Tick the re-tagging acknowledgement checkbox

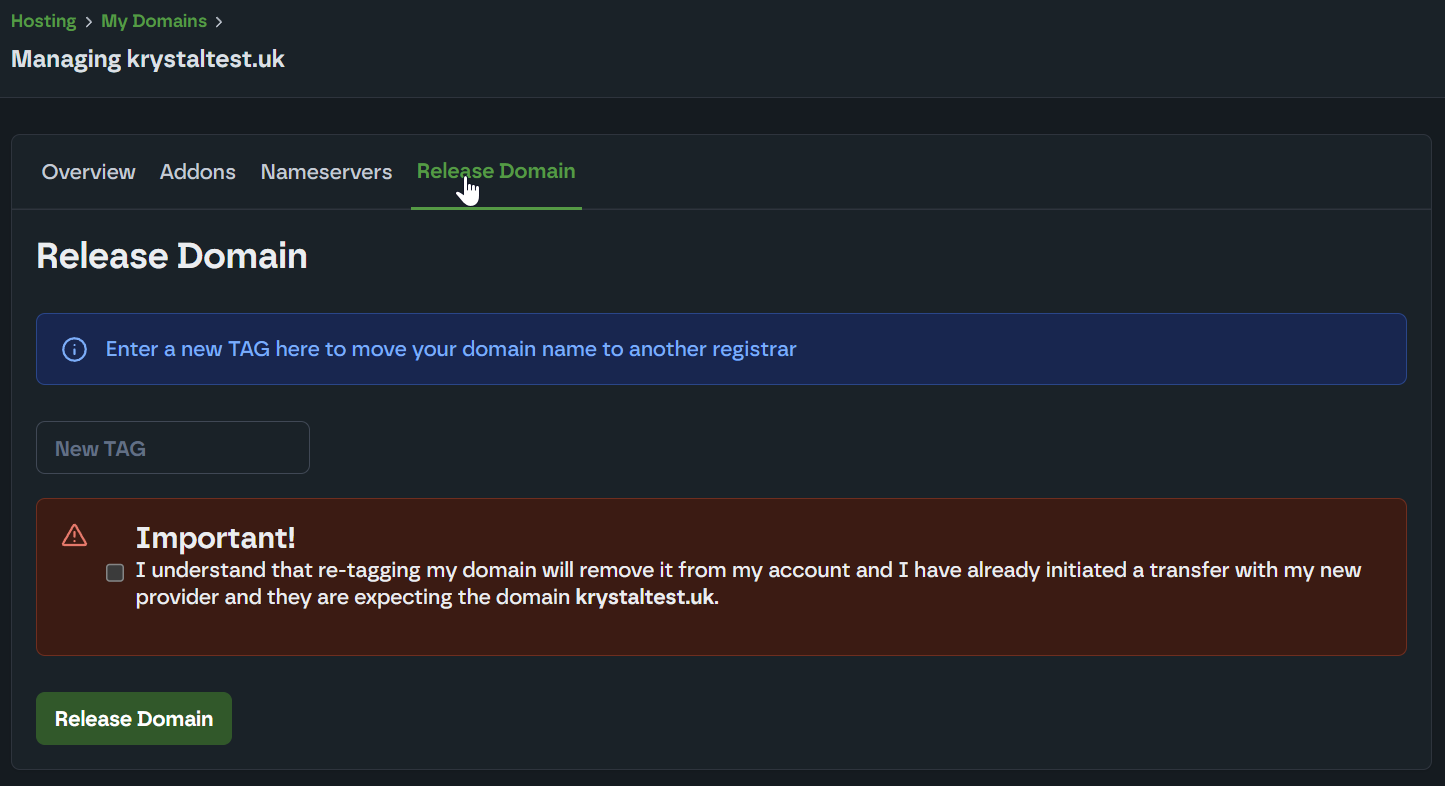point(115,573)
